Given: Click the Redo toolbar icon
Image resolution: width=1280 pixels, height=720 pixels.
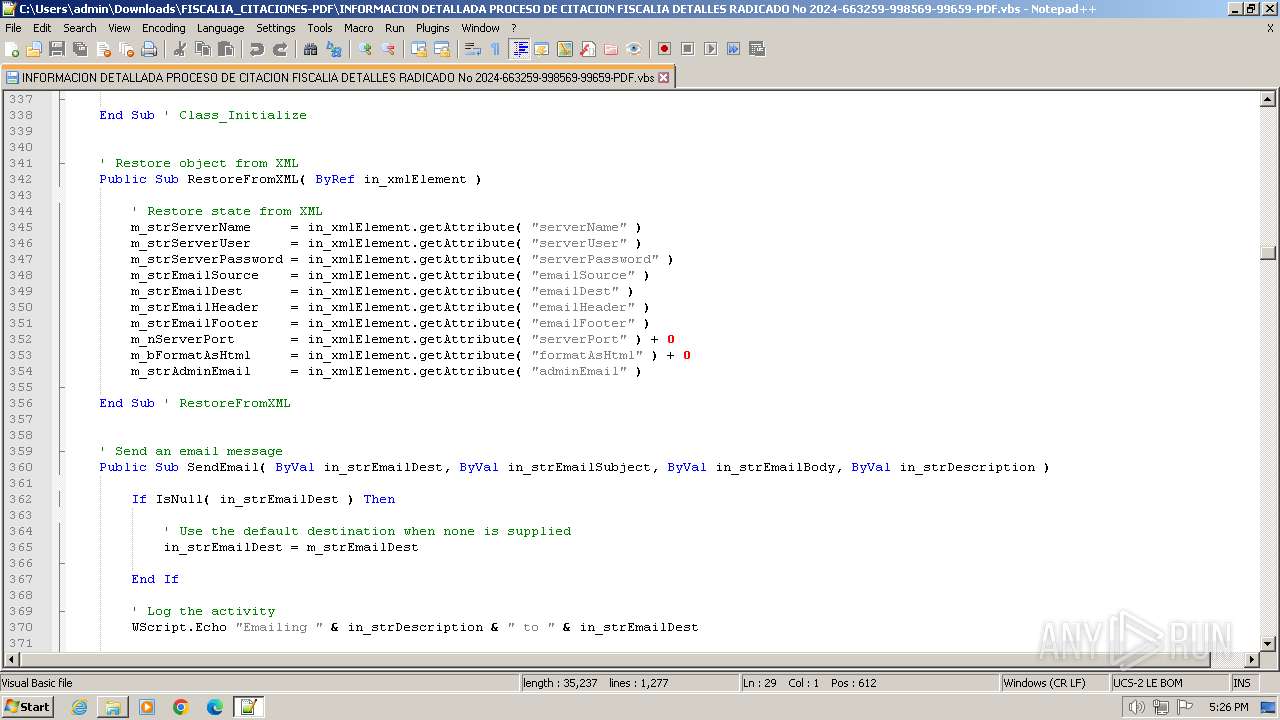Looking at the screenshot, I should pyautogui.click(x=280, y=49).
